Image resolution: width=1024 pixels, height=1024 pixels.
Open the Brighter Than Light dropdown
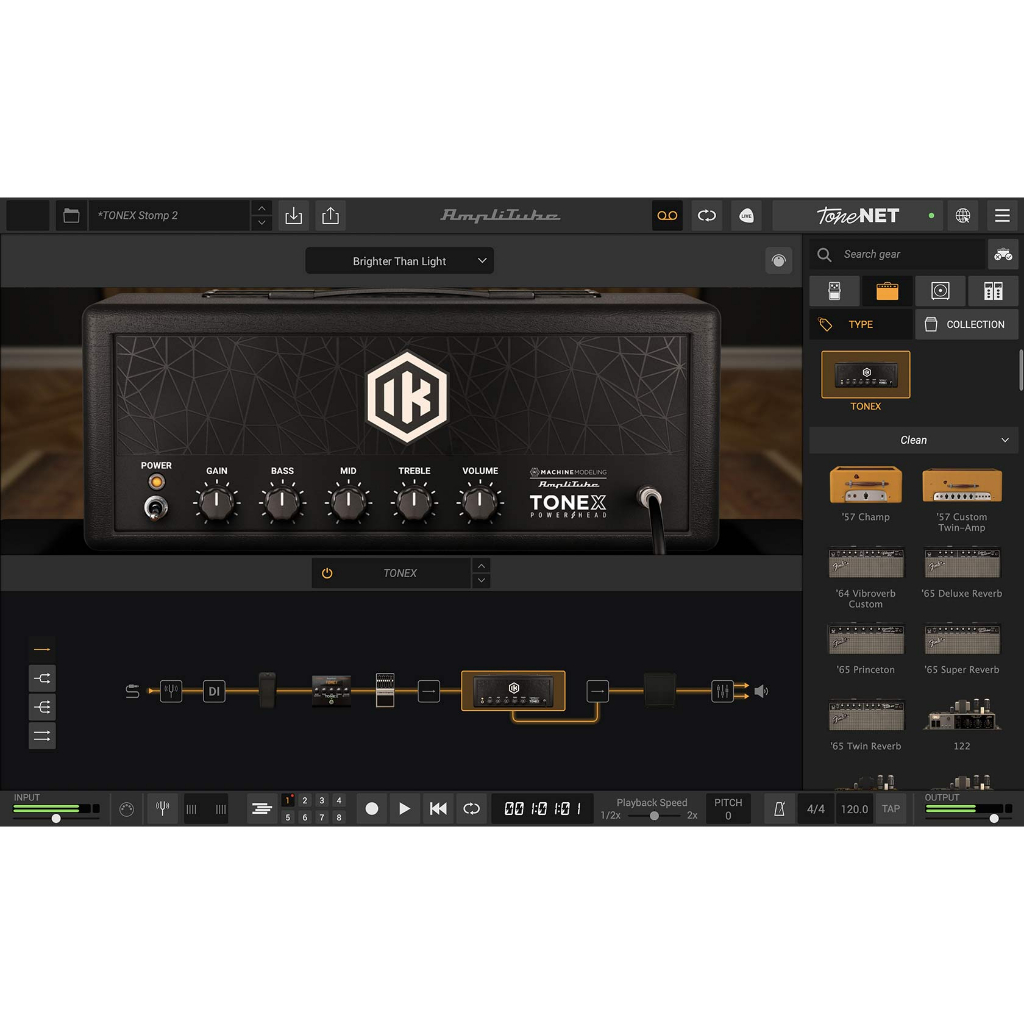pos(399,261)
